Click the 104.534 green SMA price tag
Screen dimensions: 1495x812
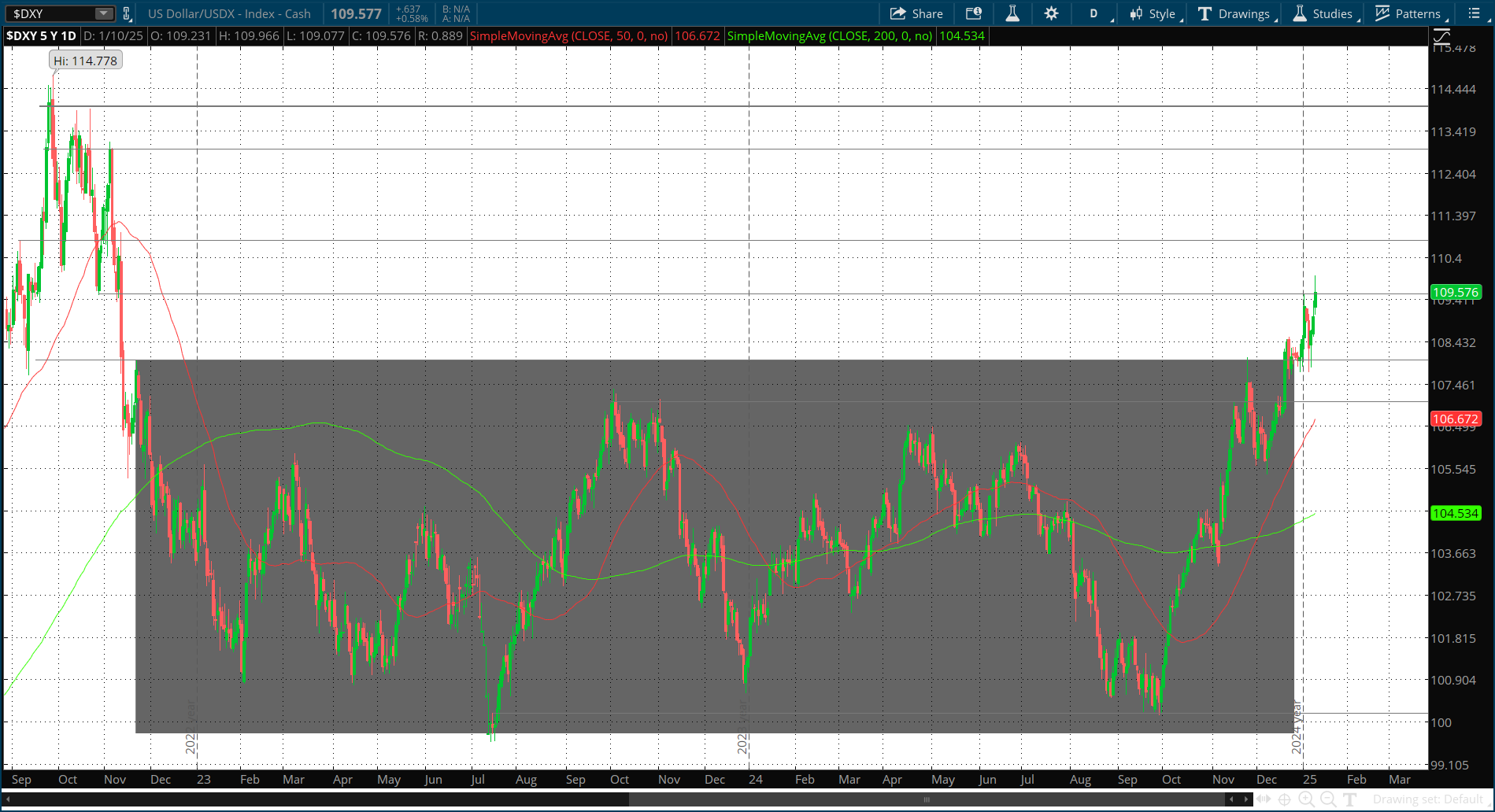(x=1455, y=513)
